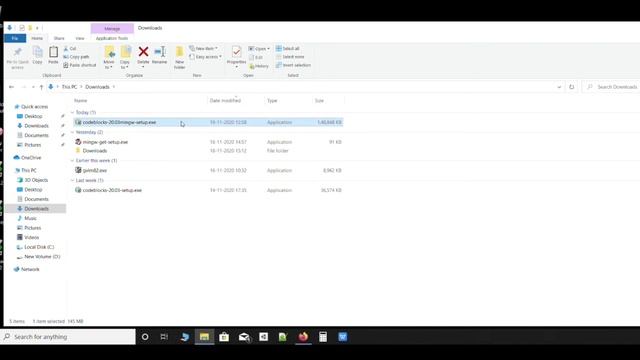Open Network in navigation pane
This screenshot has width=640, height=360.
[x=30, y=269]
